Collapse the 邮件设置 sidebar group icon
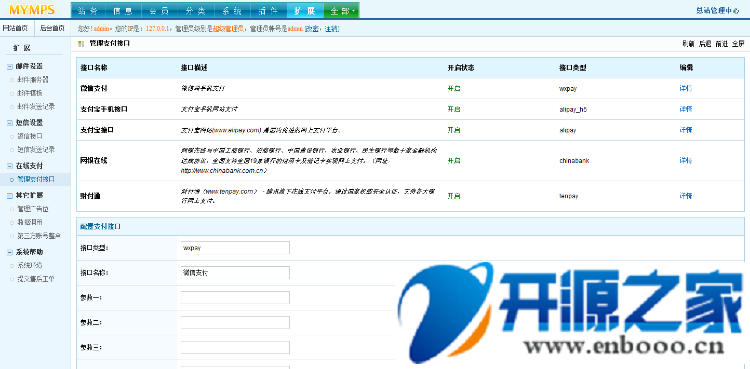Viewport: 750px width, 369px height. 10,67
